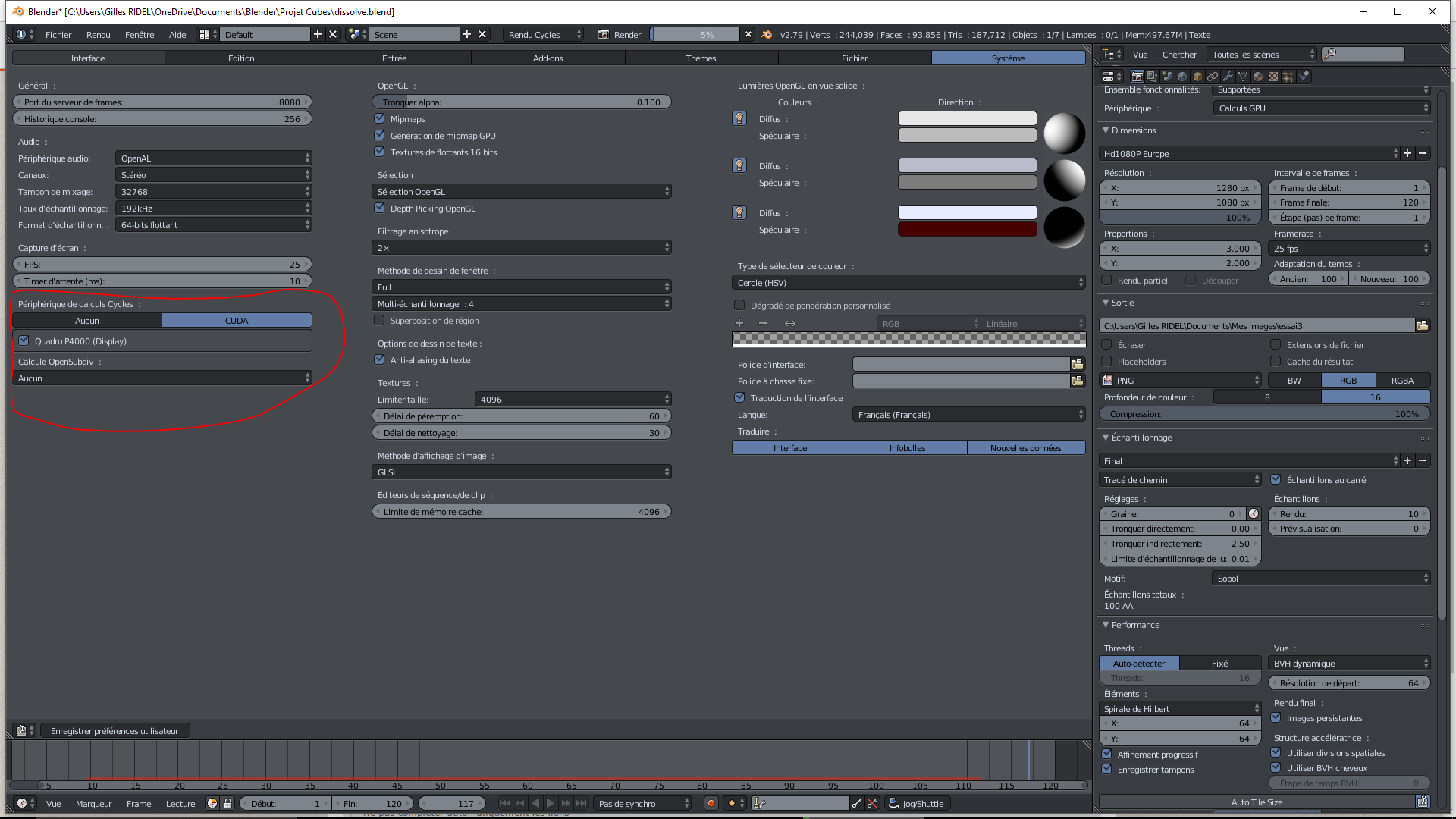Browse for the fixed-width font file
Screen dimensions: 1456x819
[1078, 381]
